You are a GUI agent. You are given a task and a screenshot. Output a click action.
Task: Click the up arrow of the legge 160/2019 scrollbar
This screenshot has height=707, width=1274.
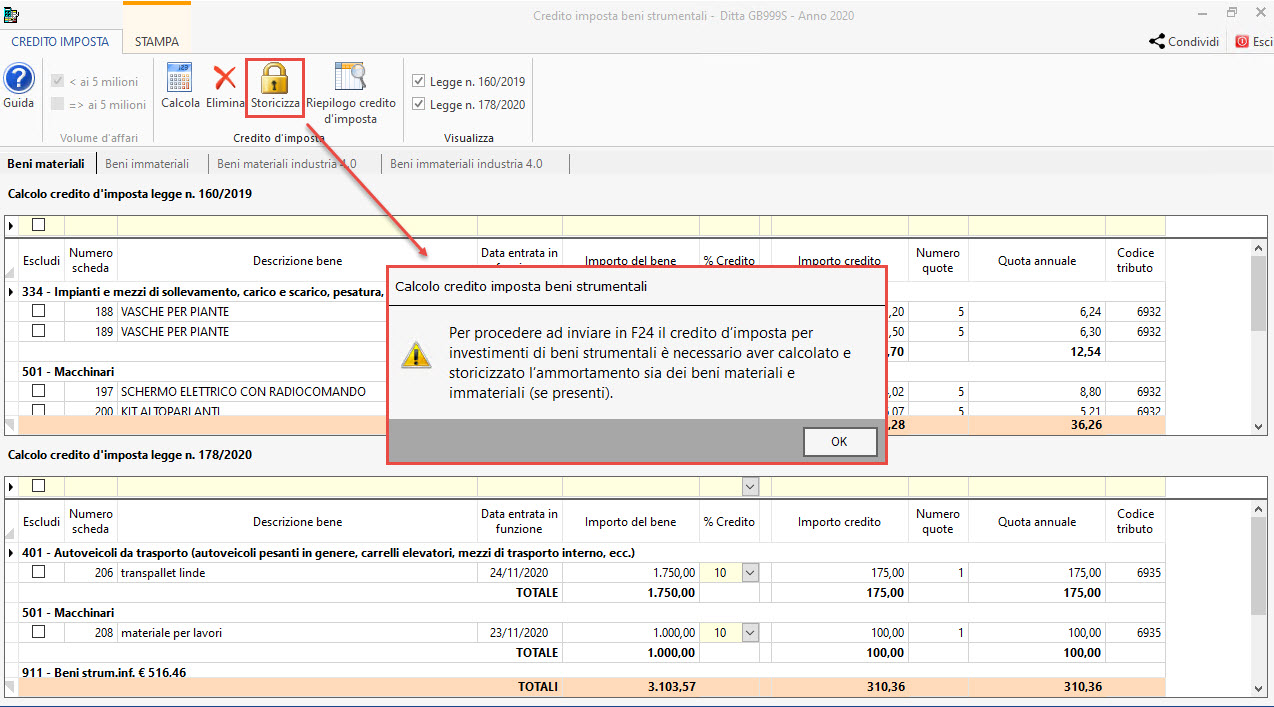[1259, 247]
